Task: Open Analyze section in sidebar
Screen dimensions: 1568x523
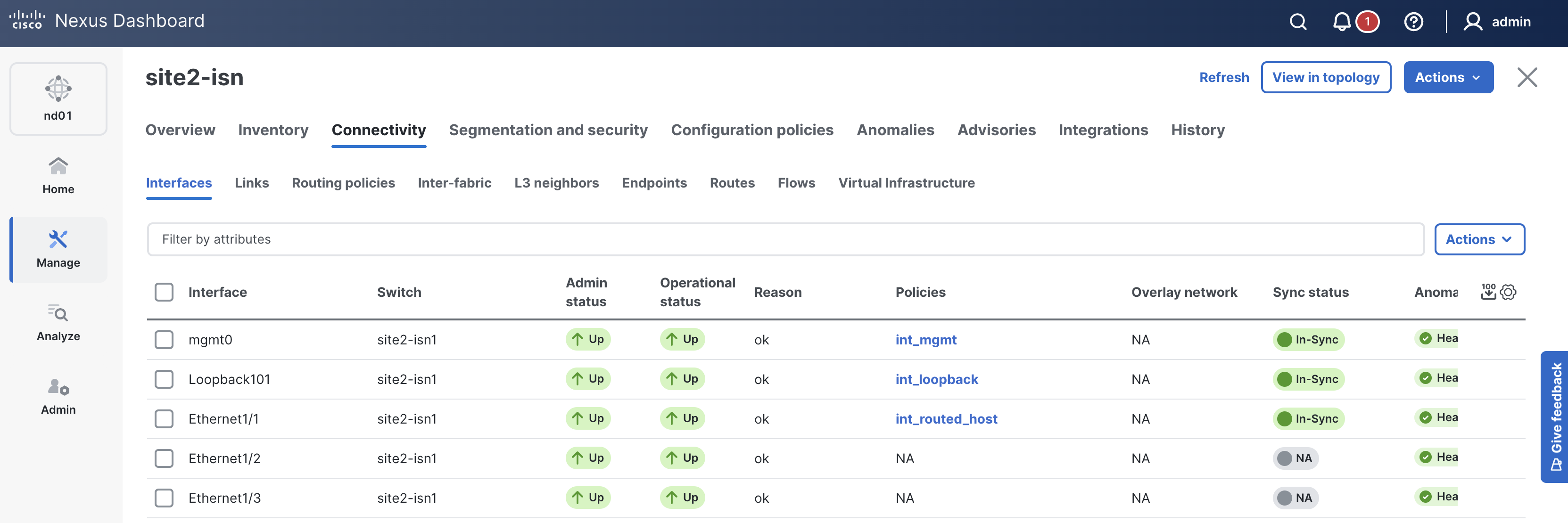Action: pyautogui.click(x=58, y=322)
